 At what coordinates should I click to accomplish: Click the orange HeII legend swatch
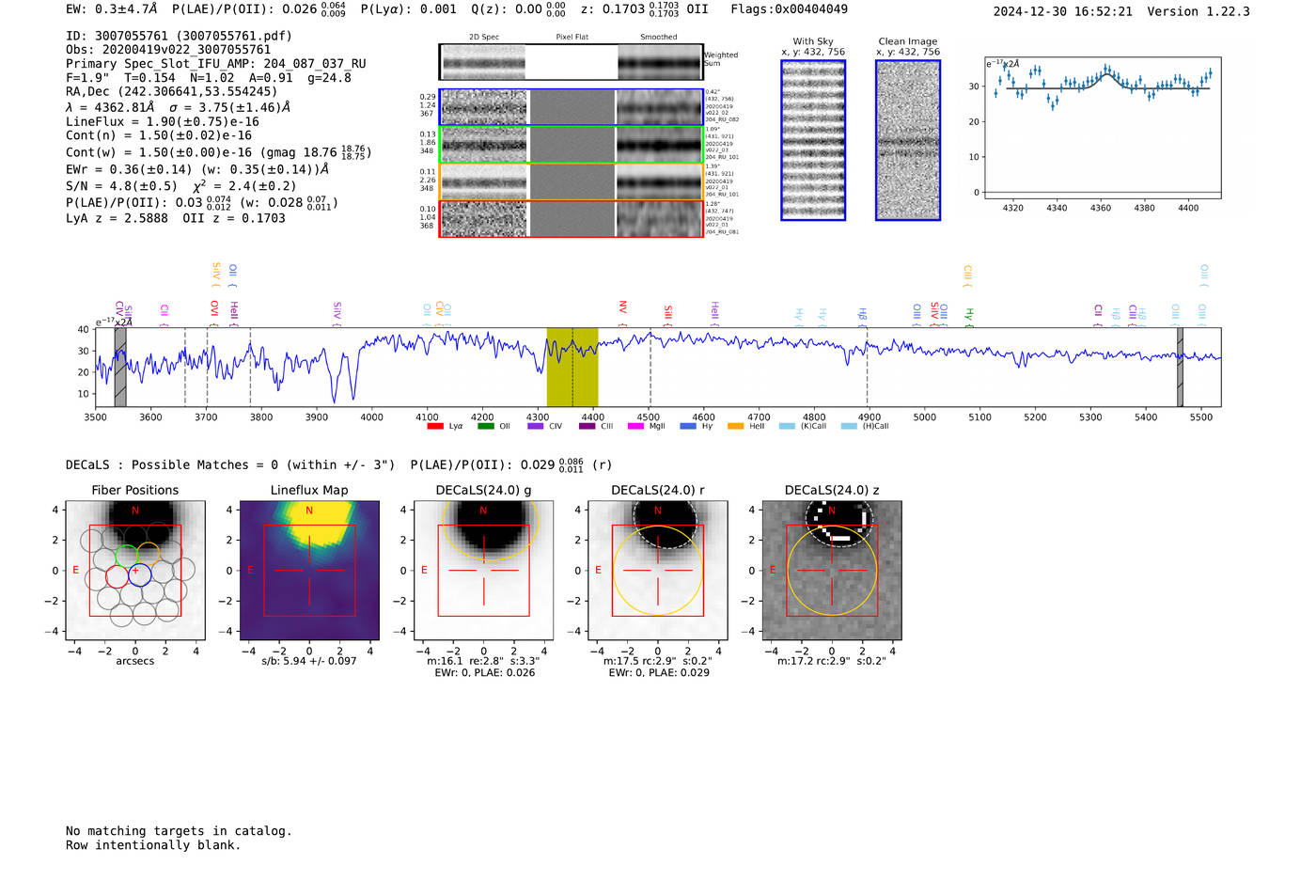click(x=735, y=427)
